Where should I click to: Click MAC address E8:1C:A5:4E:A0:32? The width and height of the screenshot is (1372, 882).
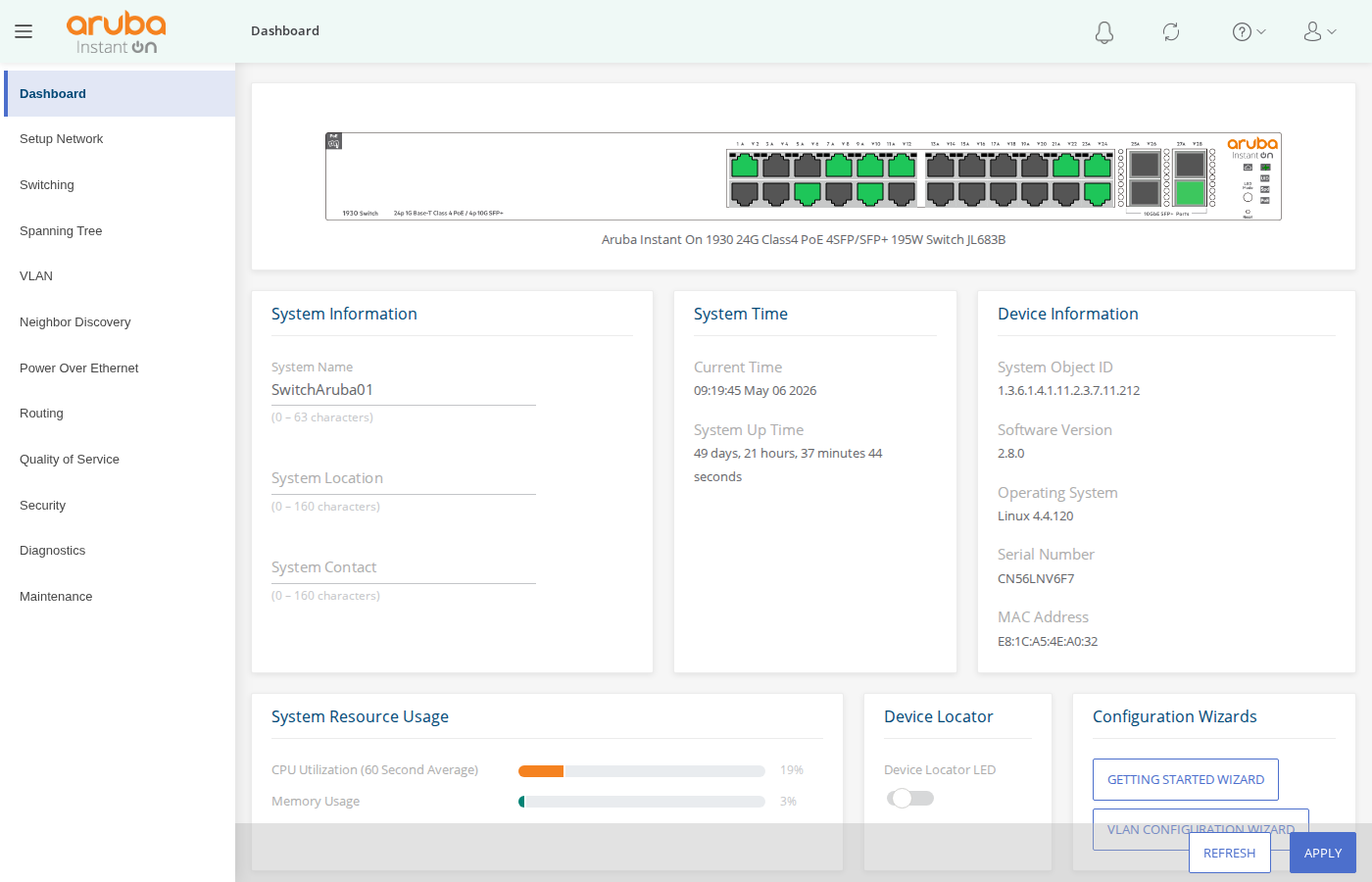click(x=1048, y=642)
